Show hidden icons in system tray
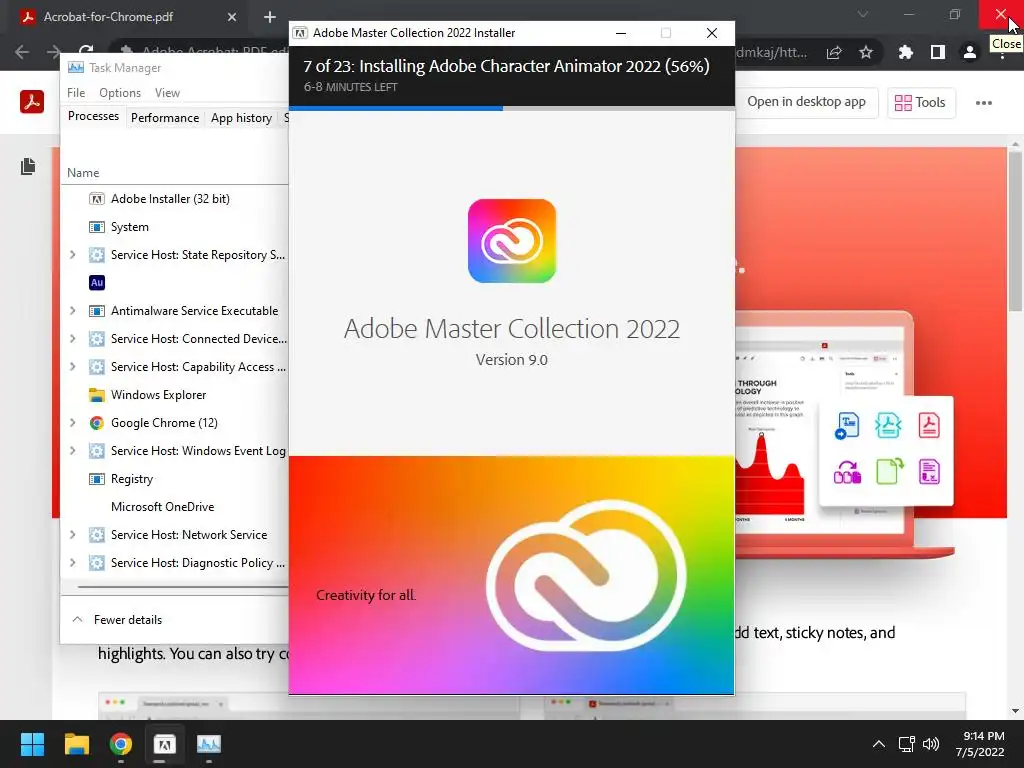Viewport: 1024px width, 768px height. coord(879,744)
